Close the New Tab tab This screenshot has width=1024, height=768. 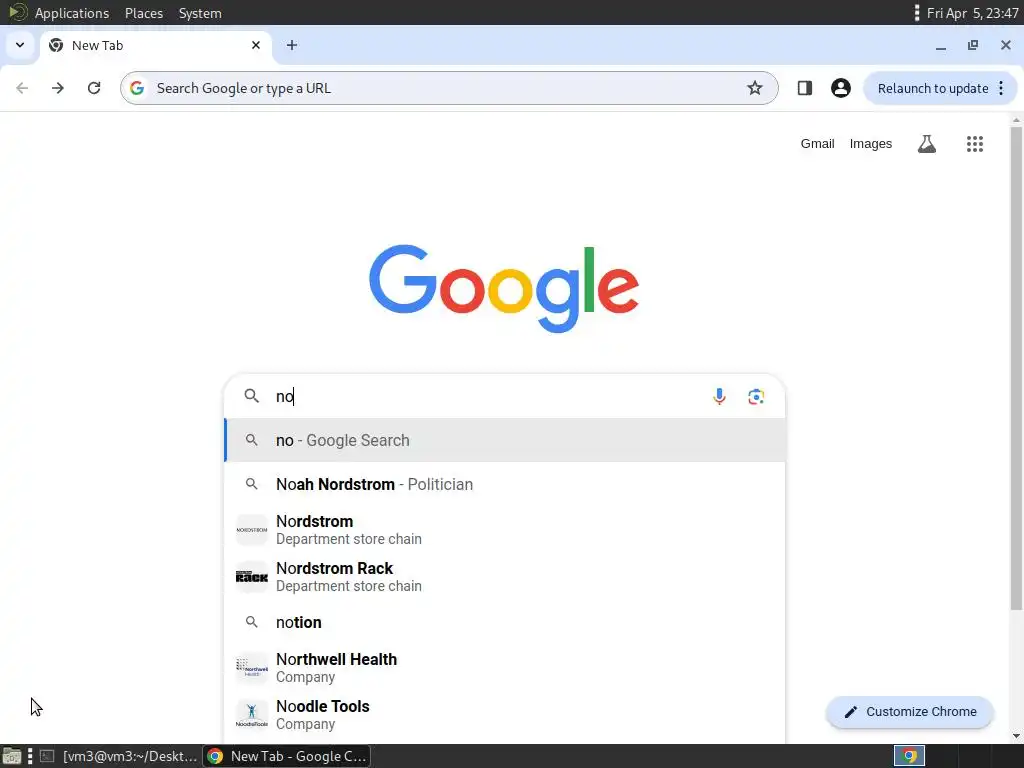click(x=256, y=45)
